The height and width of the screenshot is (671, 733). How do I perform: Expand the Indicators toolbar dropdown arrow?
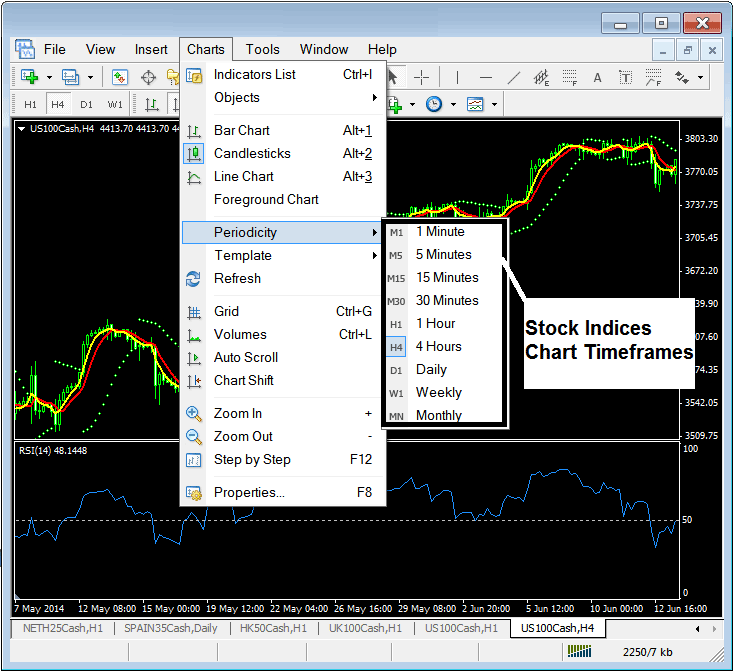[x=412, y=104]
